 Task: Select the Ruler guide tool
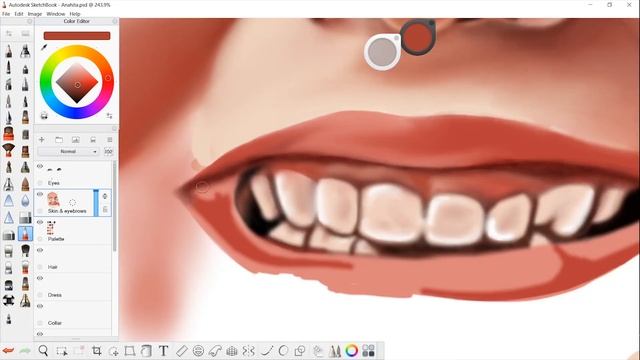click(x=181, y=351)
